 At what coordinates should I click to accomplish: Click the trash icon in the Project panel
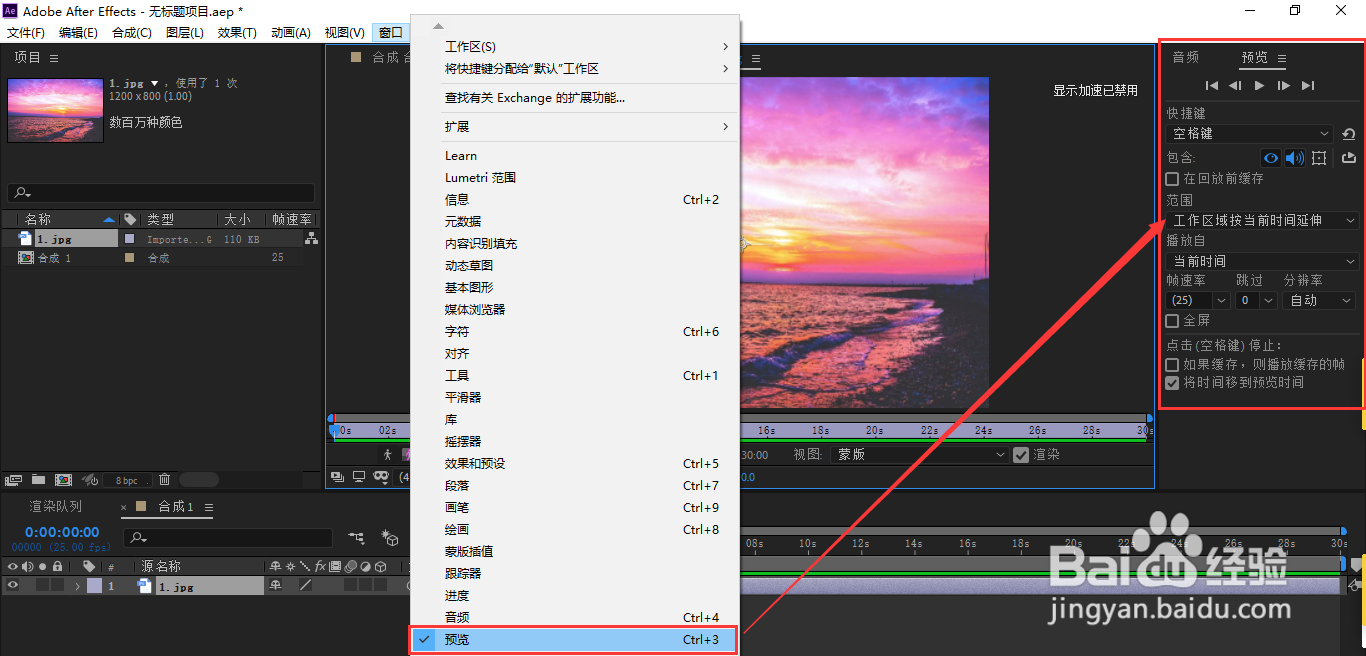pos(164,480)
